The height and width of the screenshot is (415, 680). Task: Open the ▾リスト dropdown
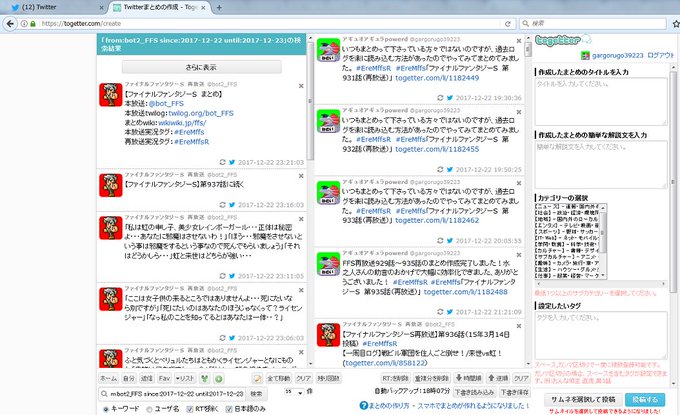pyautogui.click(x=185, y=379)
